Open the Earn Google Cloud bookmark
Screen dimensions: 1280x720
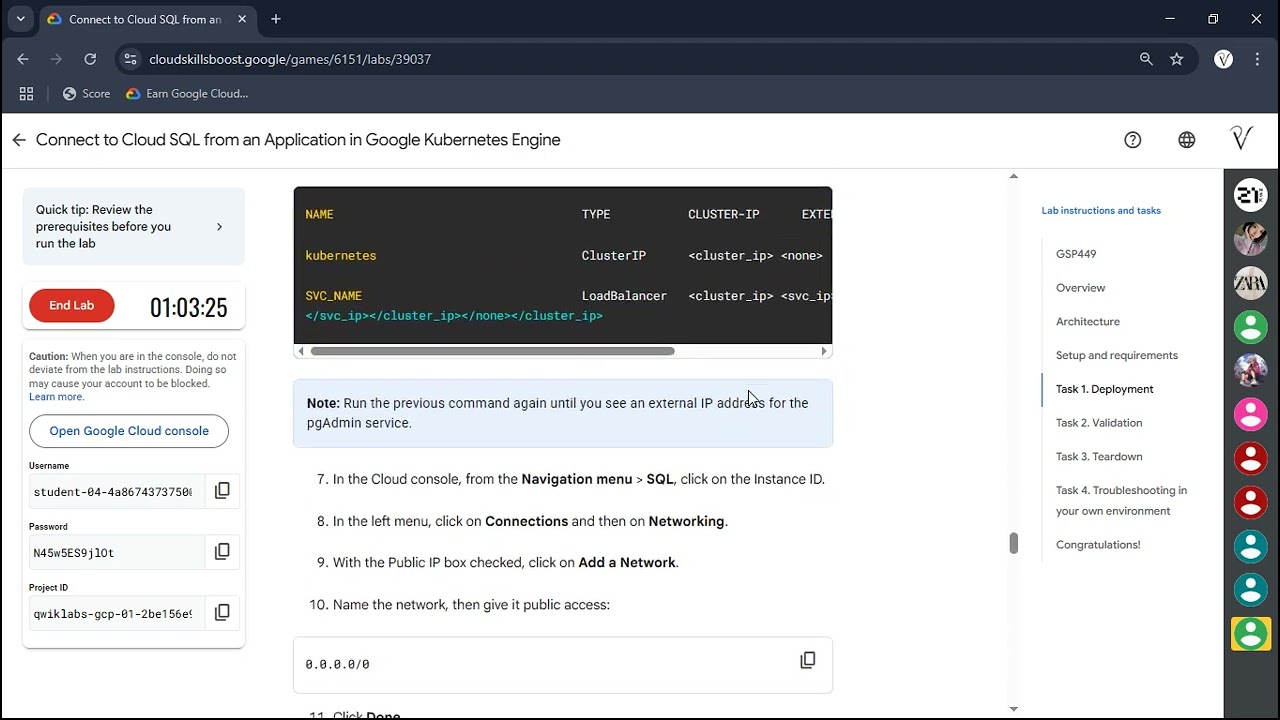point(187,93)
